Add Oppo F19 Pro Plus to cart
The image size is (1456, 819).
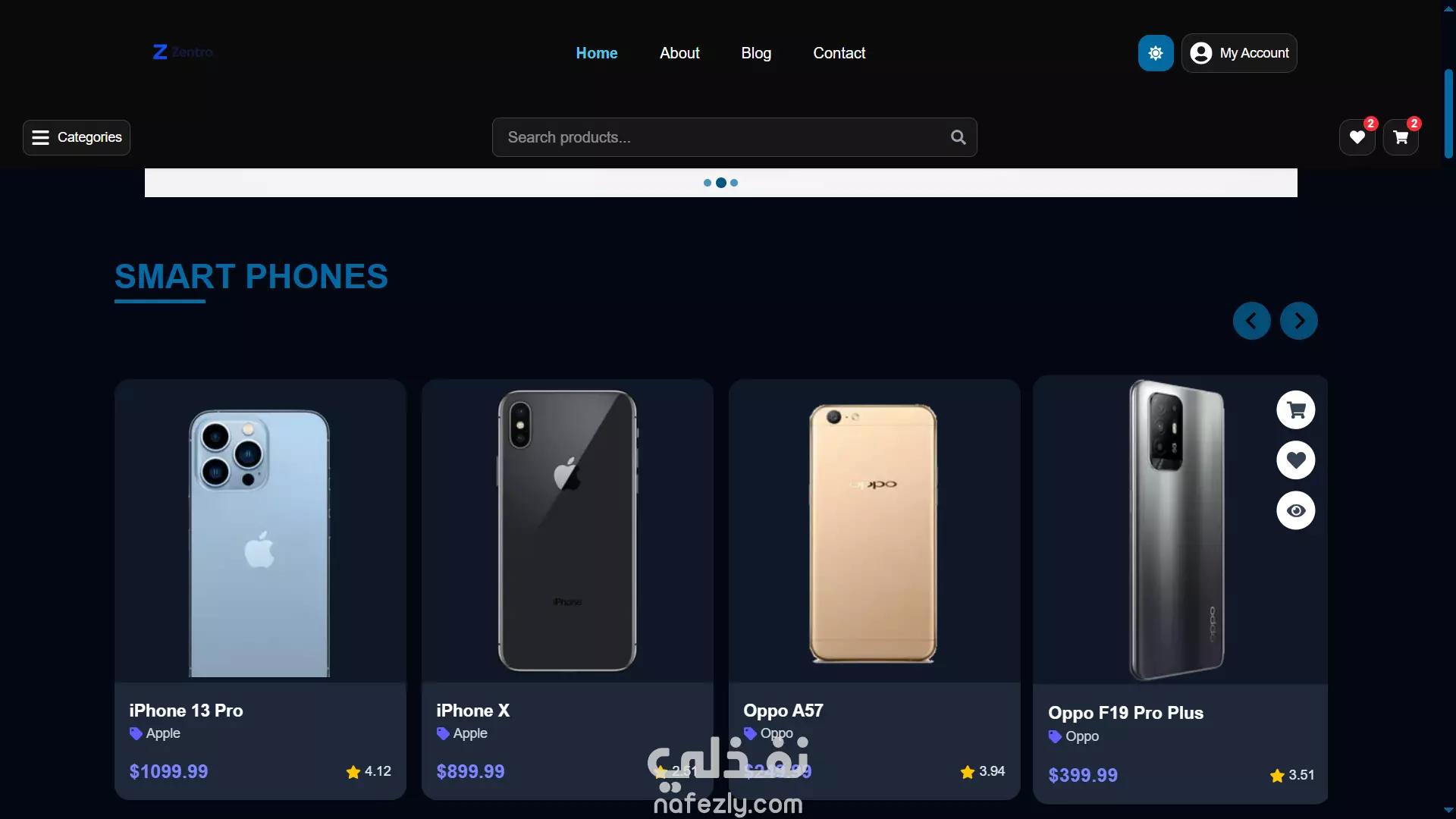(1296, 410)
